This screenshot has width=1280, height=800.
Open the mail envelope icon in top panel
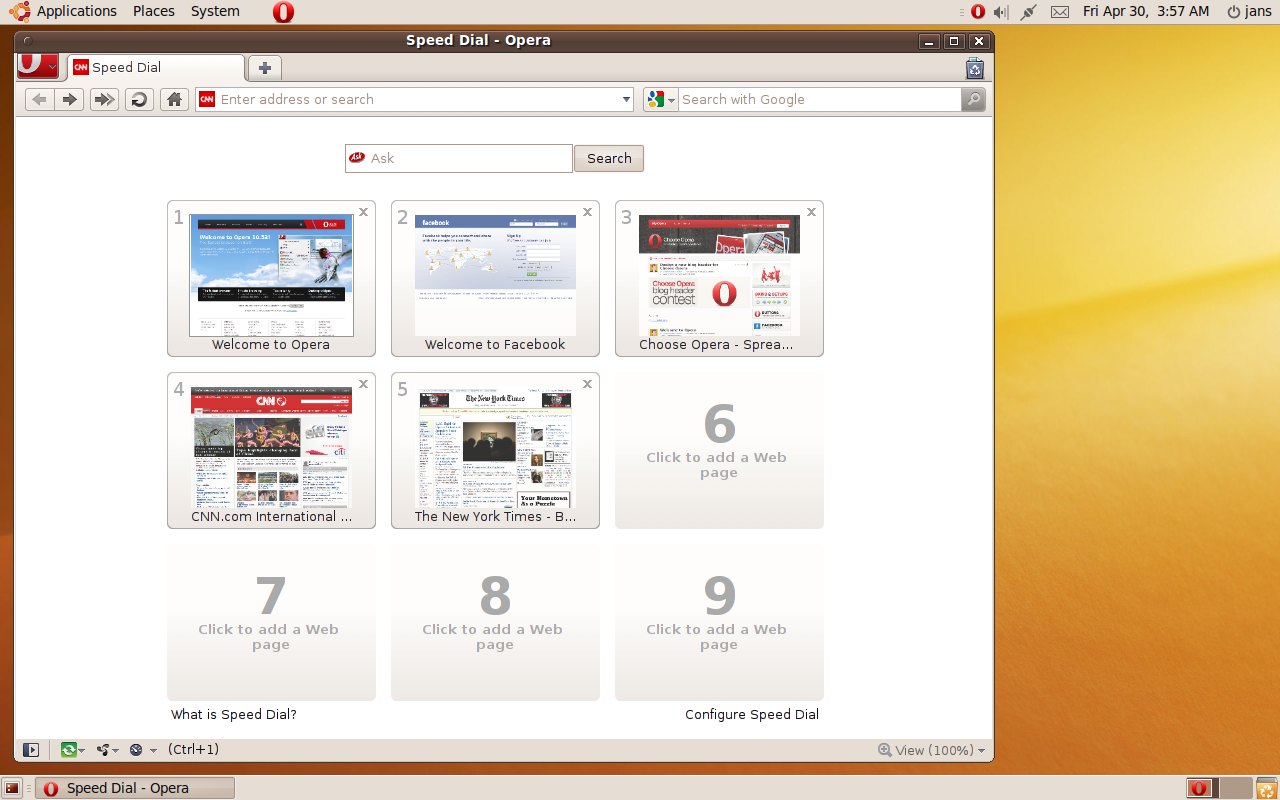1060,11
